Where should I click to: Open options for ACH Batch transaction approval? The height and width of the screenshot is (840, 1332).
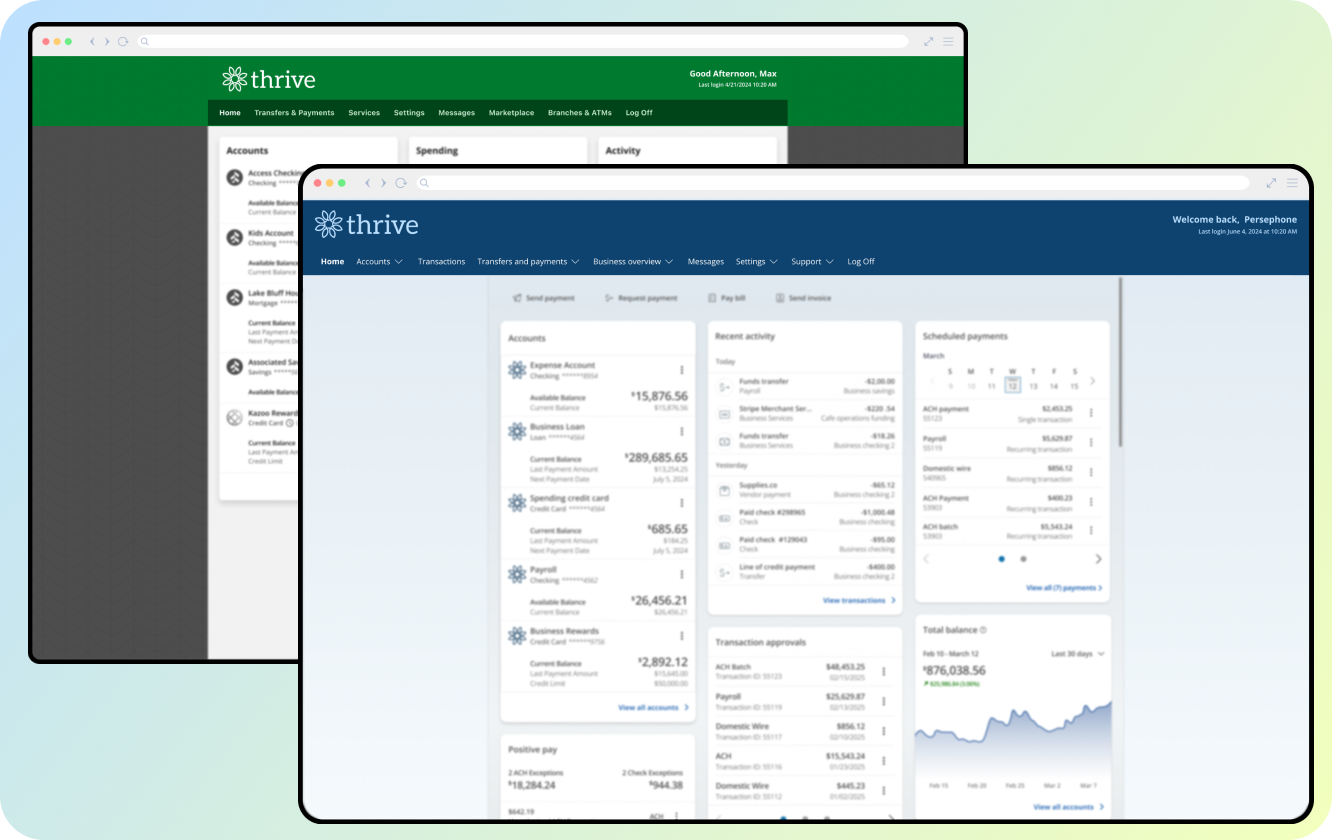point(884,671)
